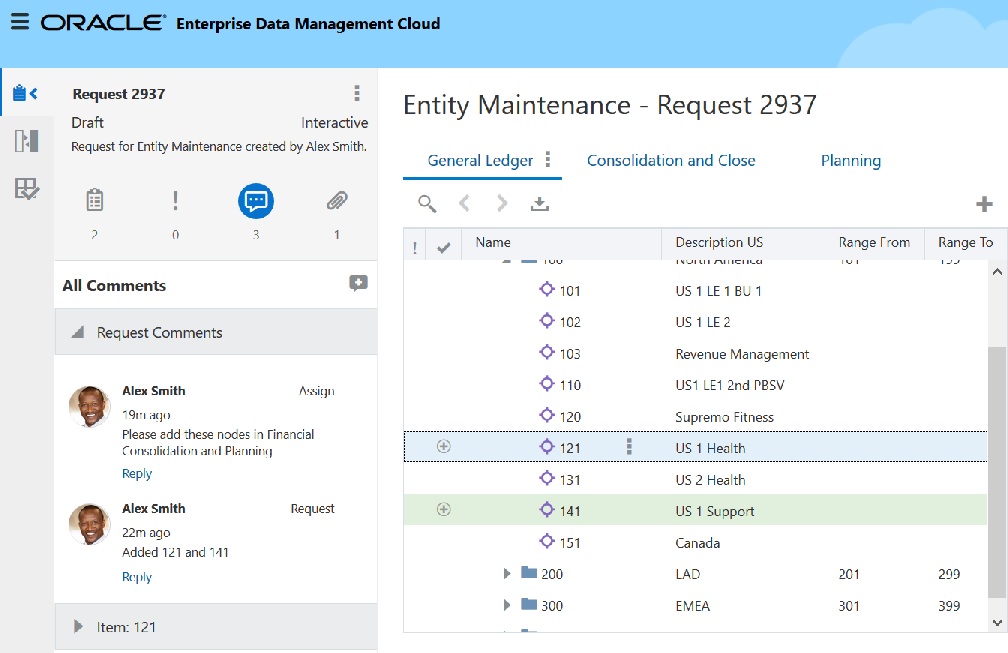Click added-node indicator on row 141
This screenshot has width=1008, height=653.
[444, 509]
